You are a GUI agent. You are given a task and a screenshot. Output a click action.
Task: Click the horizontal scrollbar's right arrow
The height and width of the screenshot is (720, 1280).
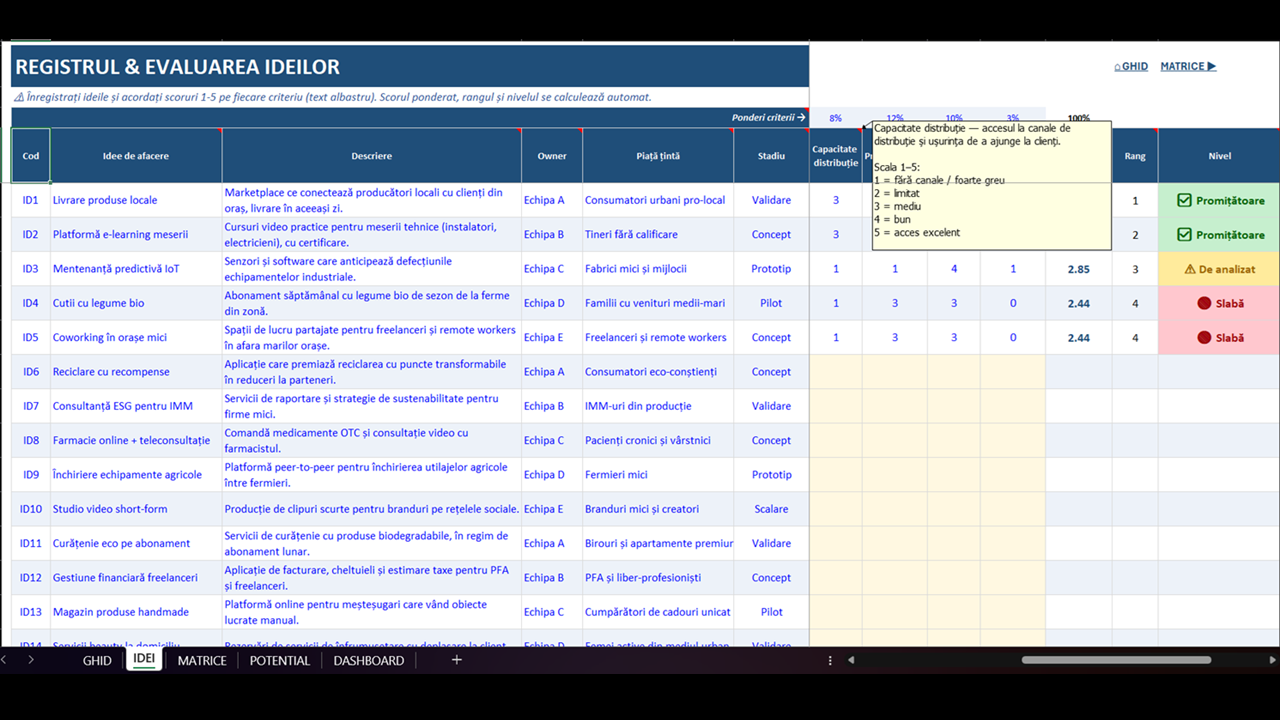click(1272, 660)
